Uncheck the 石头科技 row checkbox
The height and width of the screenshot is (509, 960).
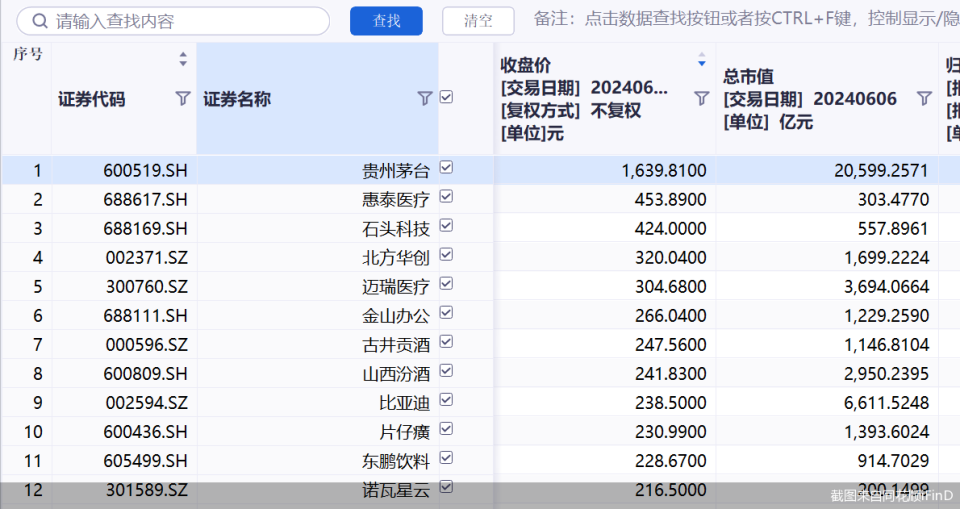point(446,225)
